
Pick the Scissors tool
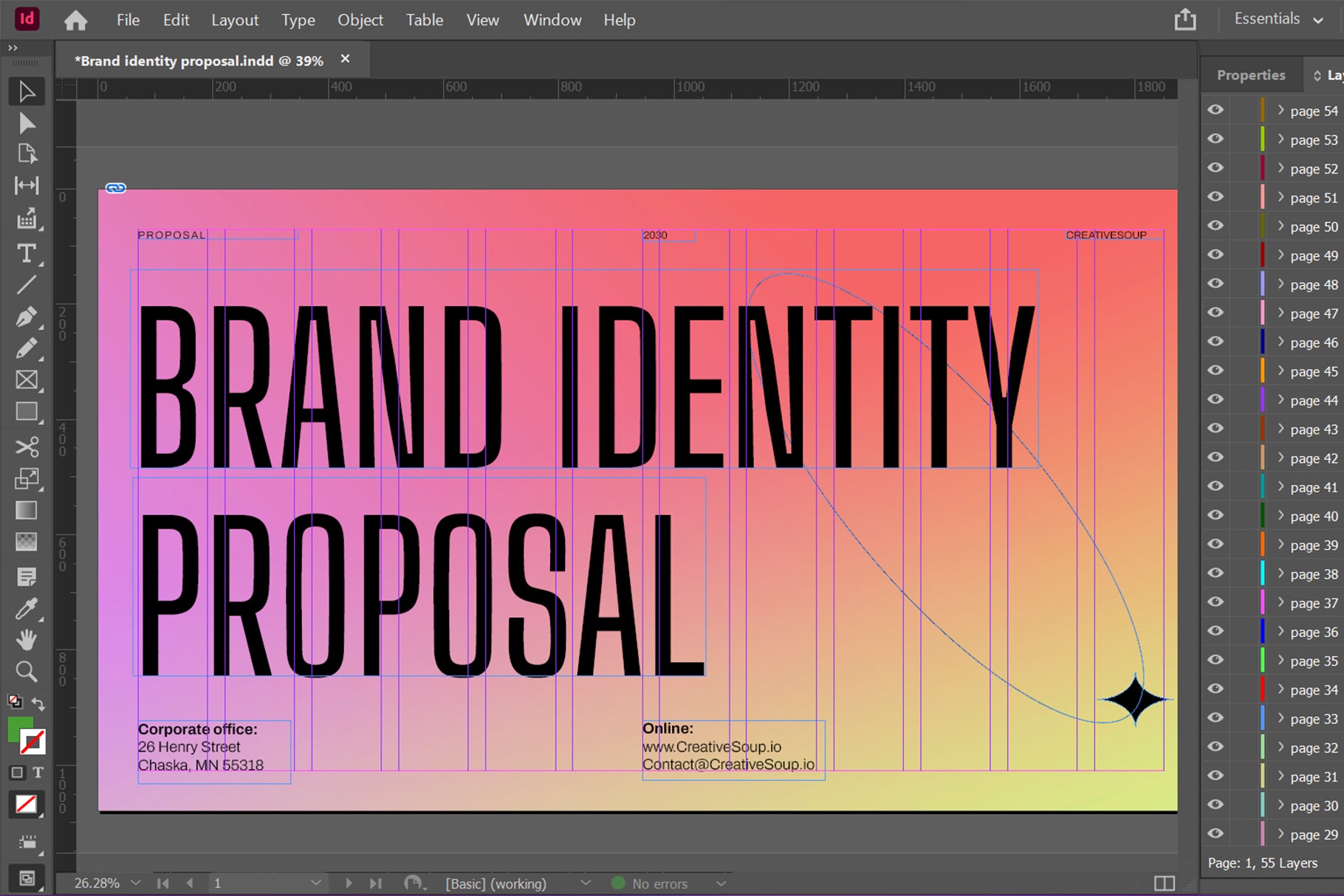click(x=27, y=447)
